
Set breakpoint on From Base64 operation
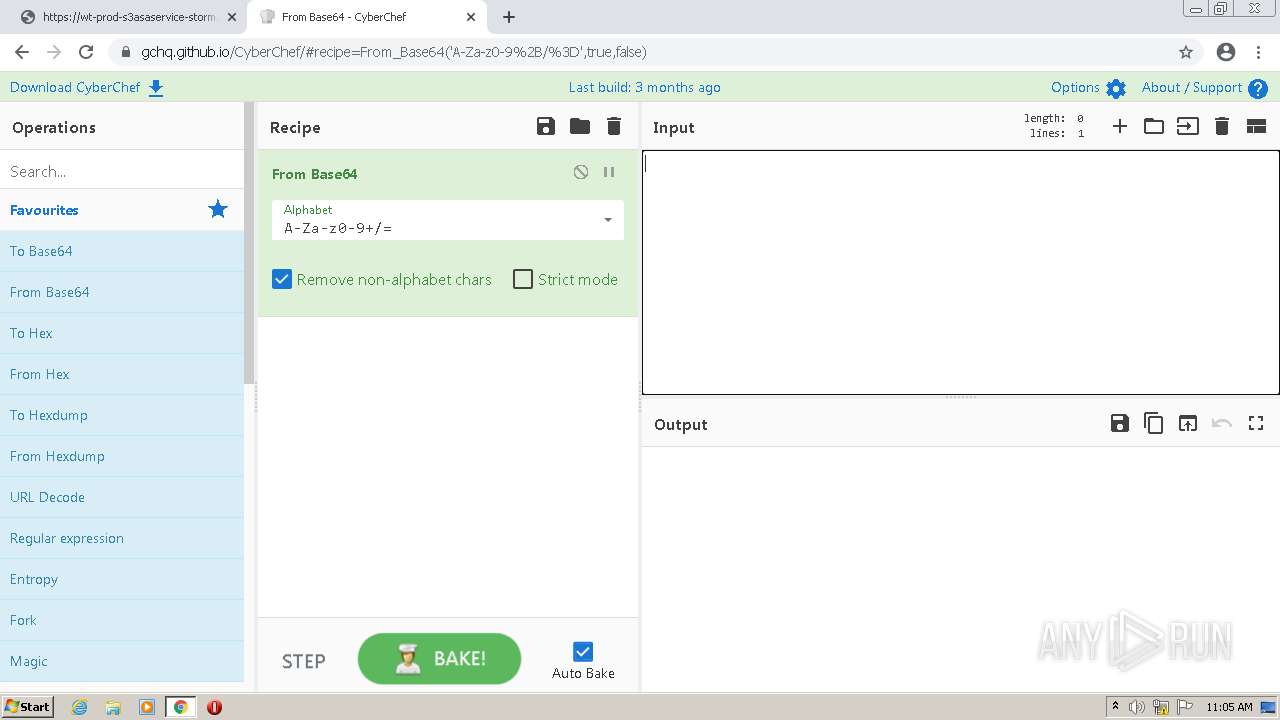[x=609, y=172]
